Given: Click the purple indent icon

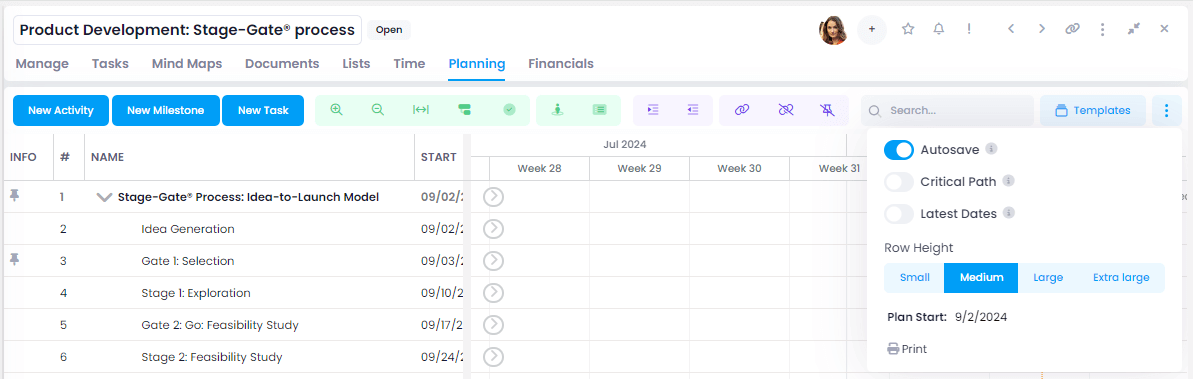Looking at the screenshot, I should tap(652, 110).
